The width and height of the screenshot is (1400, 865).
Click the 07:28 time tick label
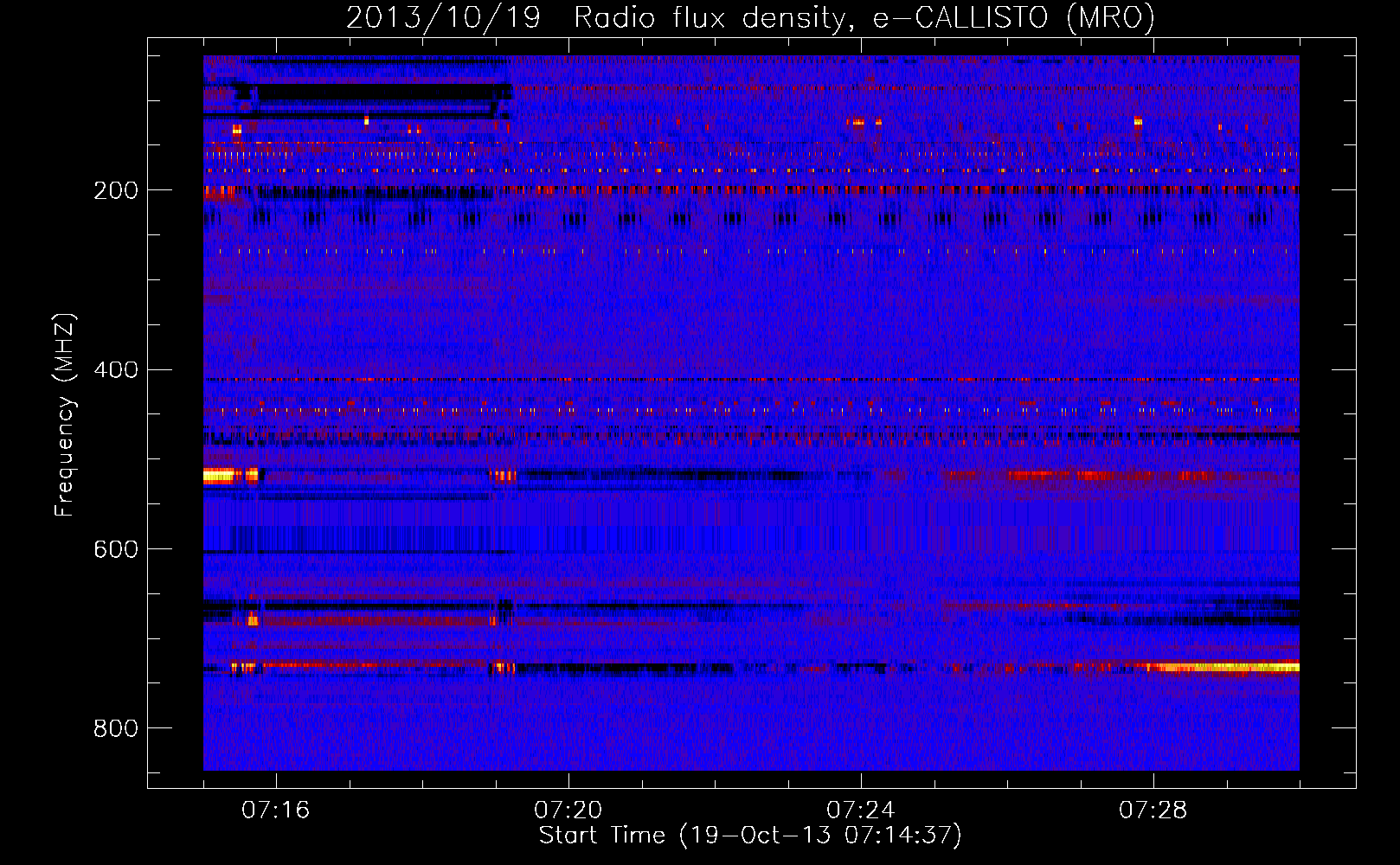tap(1153, 811)
